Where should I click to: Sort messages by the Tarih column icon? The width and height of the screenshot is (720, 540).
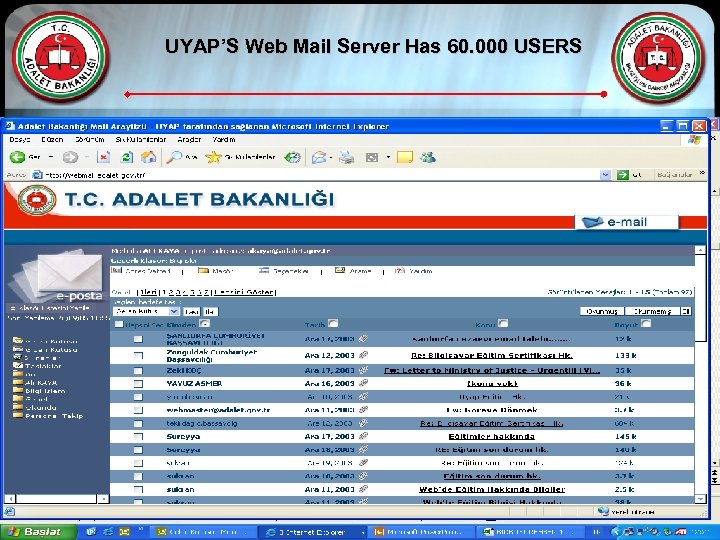click(333, 324)
